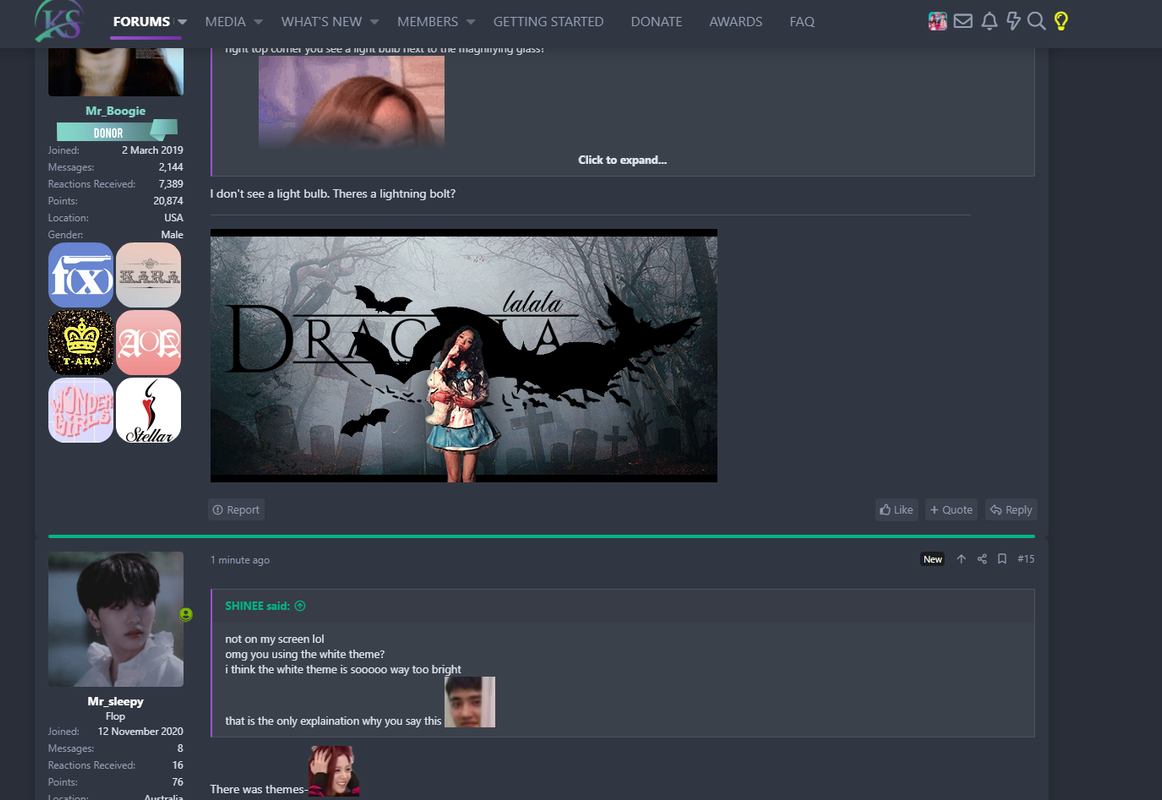This screenshot has height=800, width=1162.
Task: Share post #15 via the share icon
Action: coord(982,559)
